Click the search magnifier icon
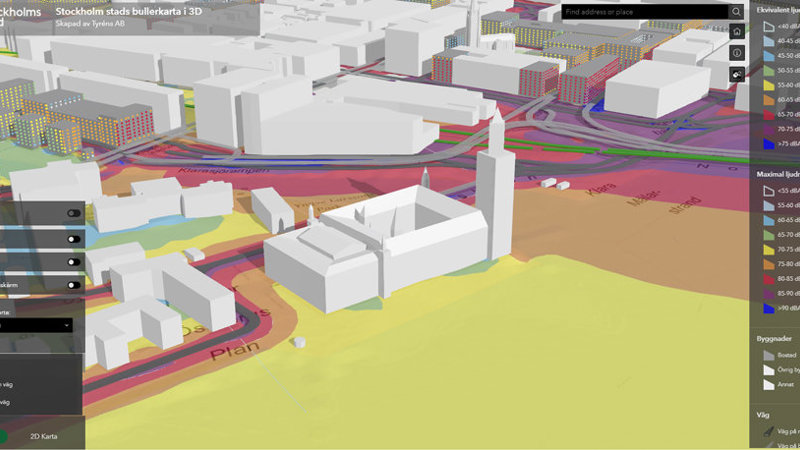Screen dimensions: 800x450 click(736, 12)
